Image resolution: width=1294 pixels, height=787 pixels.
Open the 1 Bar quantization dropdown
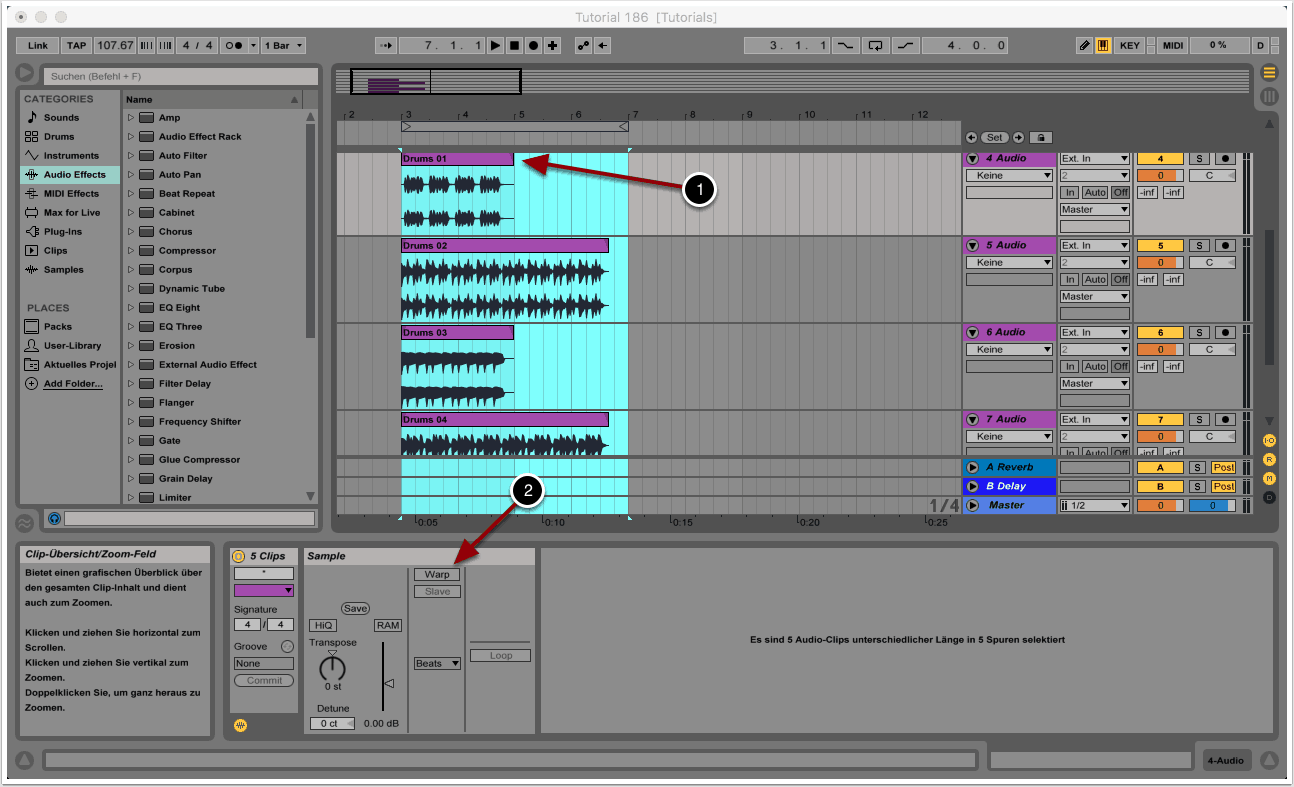coord(285,46)
